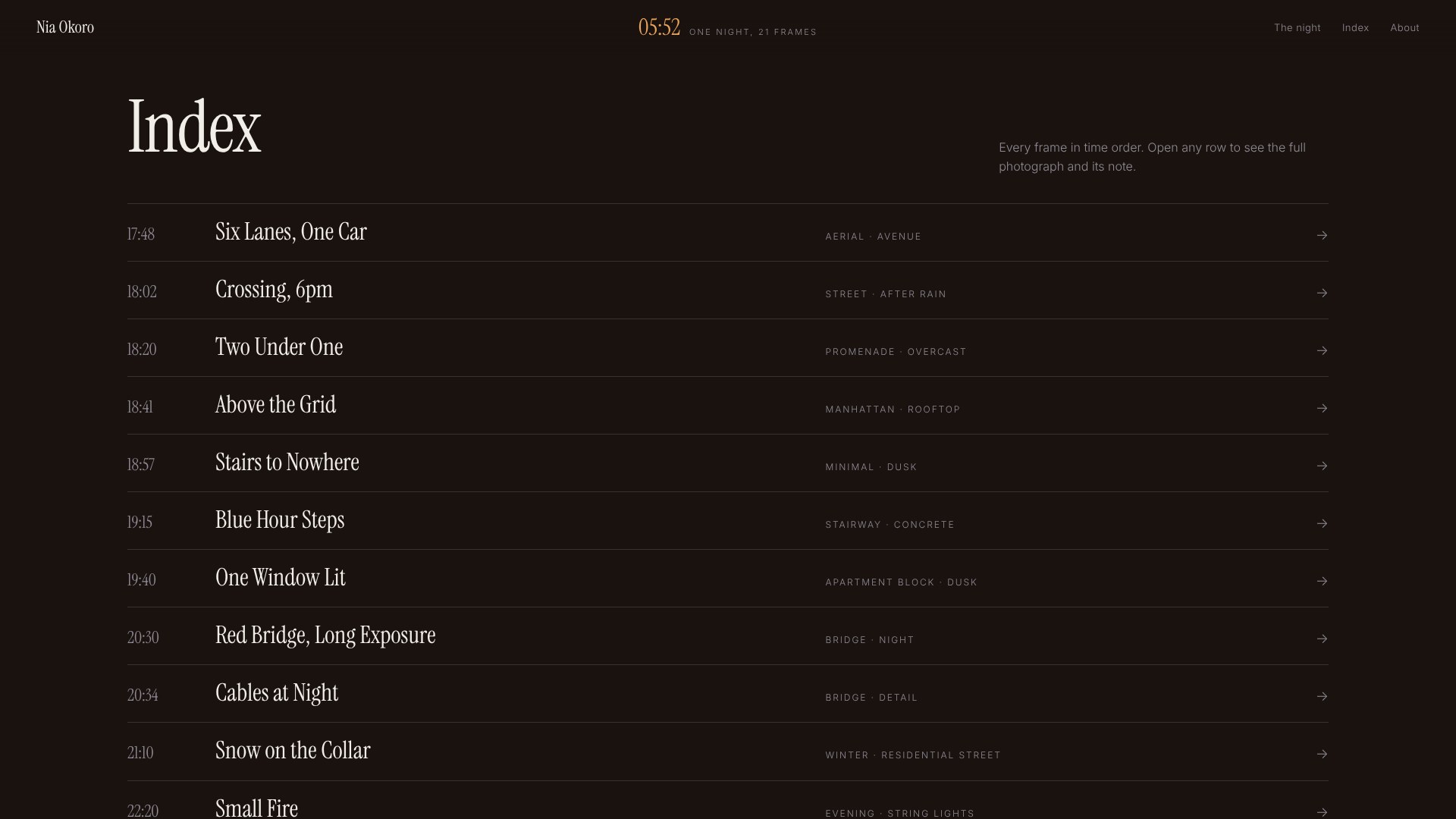Click the 21:10 timestamp

point(140,753)
